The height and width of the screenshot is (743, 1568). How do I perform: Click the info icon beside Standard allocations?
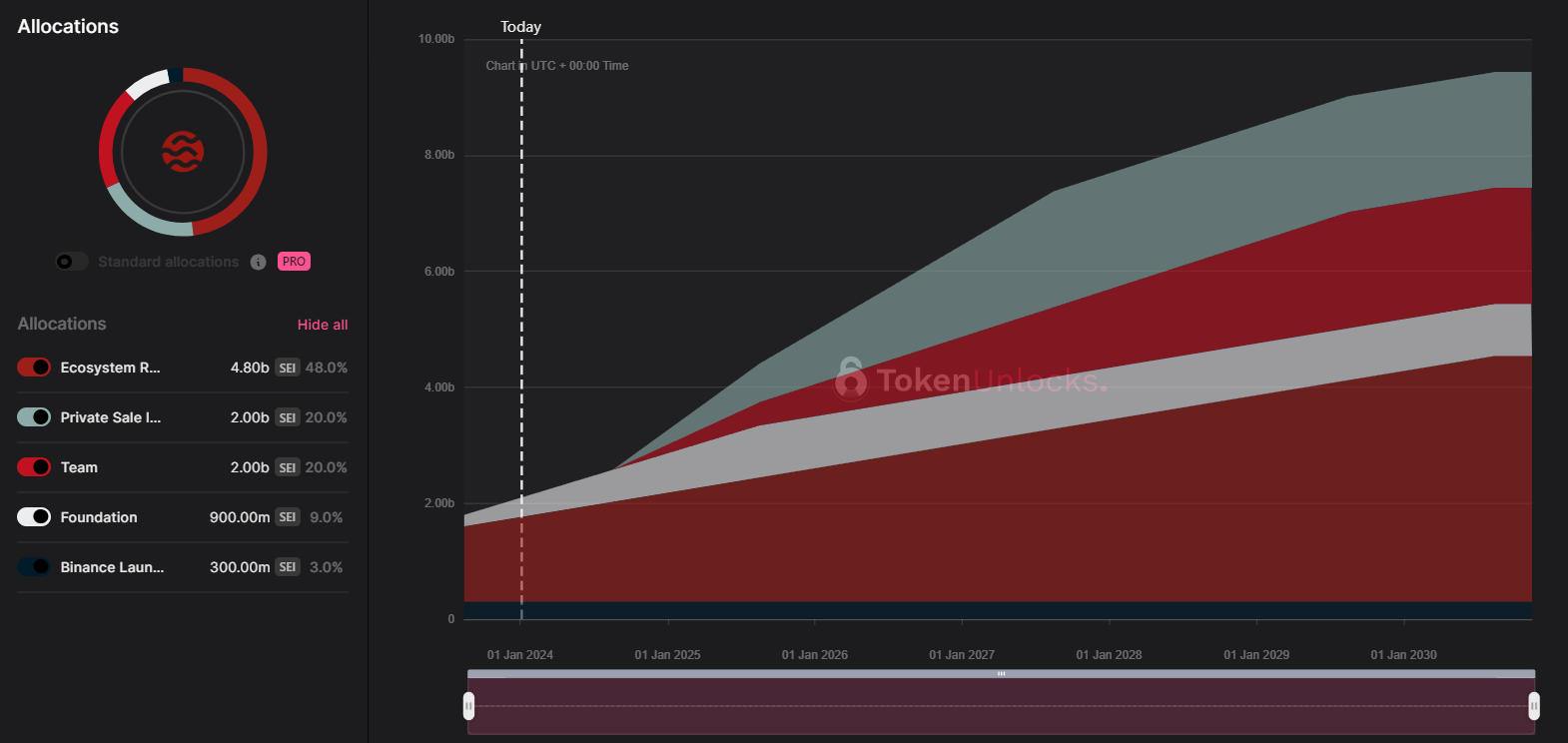click(258, 262)
